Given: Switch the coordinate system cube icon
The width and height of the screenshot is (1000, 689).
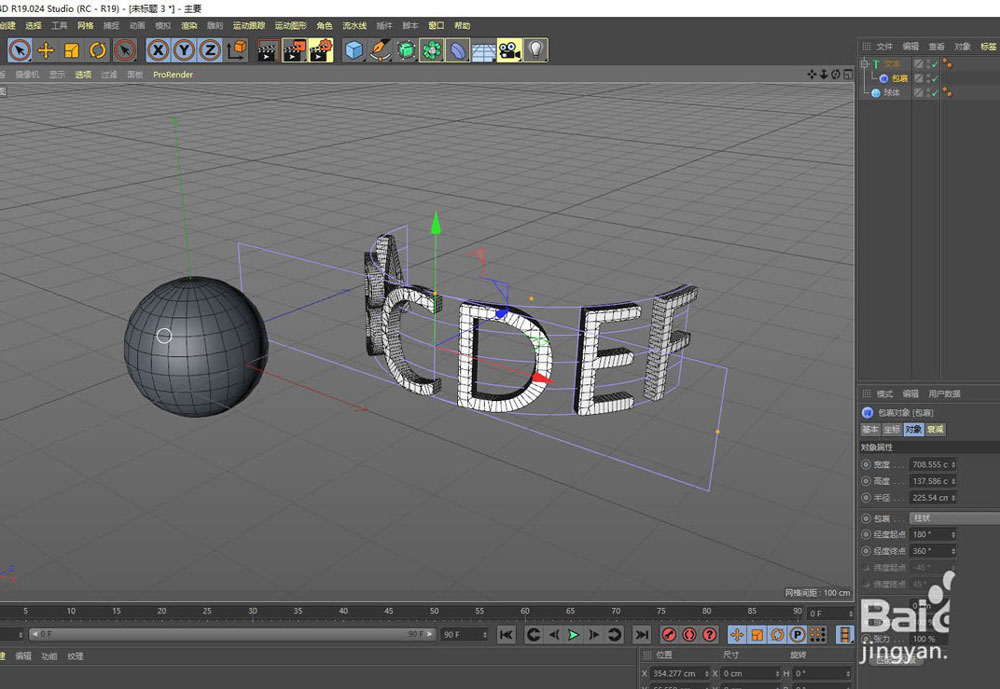Looking at the screenshot, I should click(x=237, y=50).
